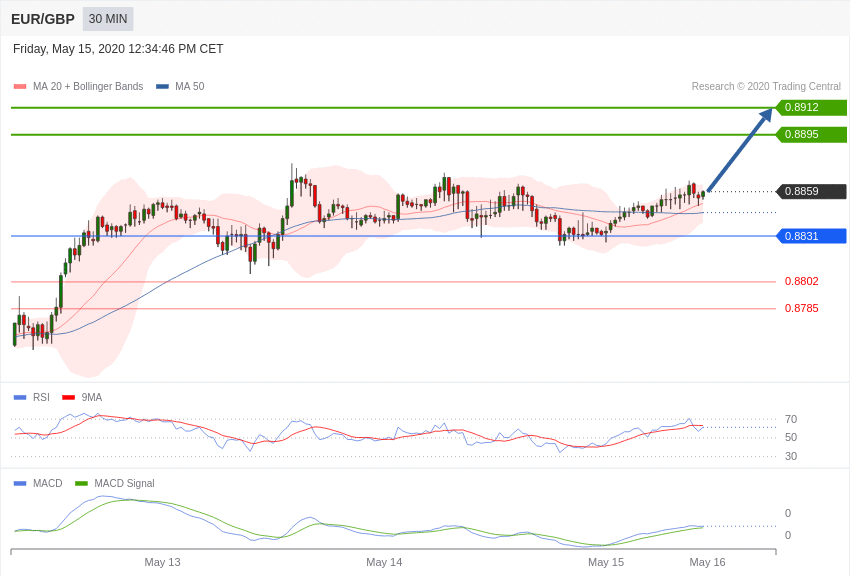Click the MACD legend label
The height and width of the screenshot is (576, 850).
tap(48, 483)
